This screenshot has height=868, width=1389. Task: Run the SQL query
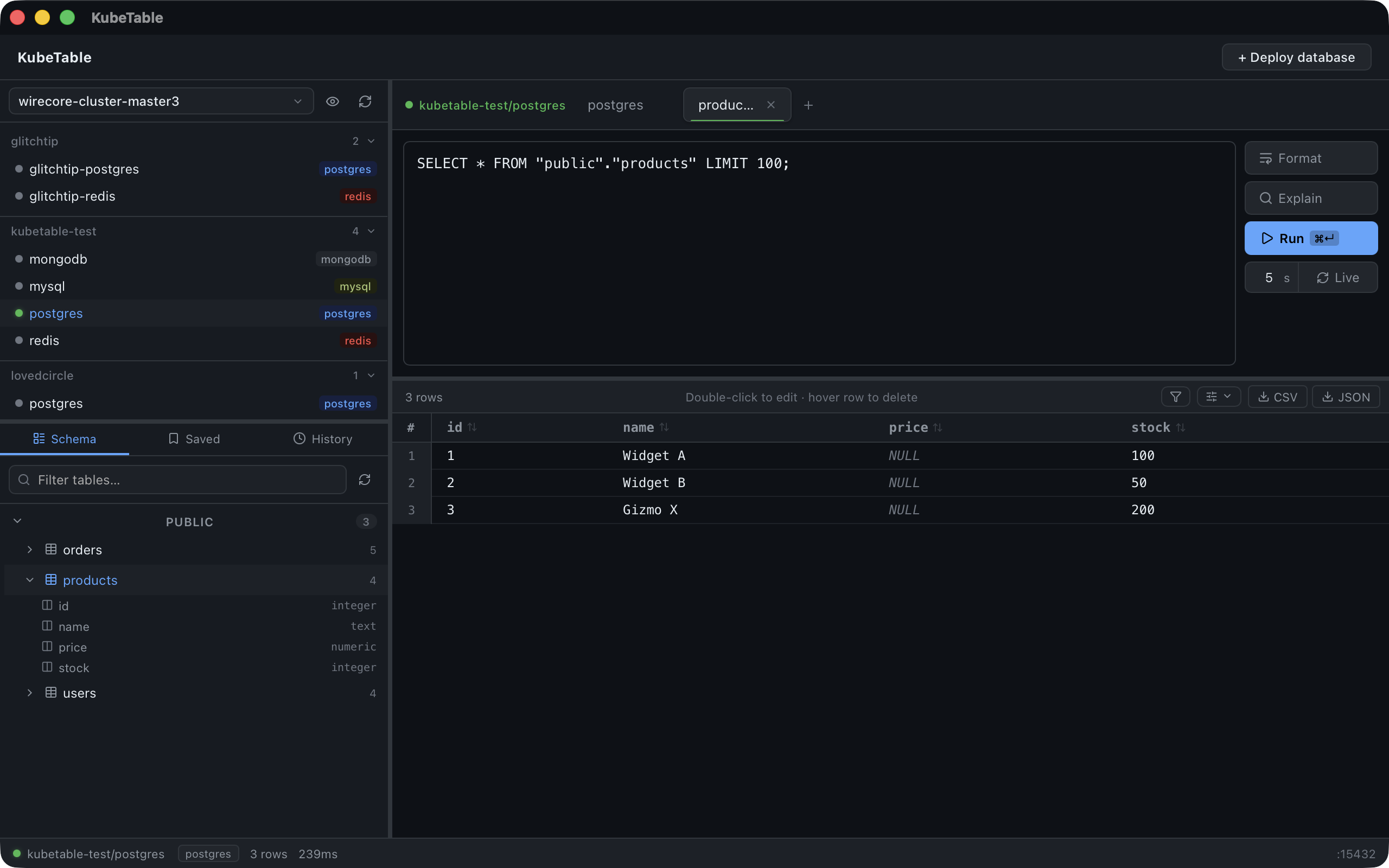(x=1311, y=238)
